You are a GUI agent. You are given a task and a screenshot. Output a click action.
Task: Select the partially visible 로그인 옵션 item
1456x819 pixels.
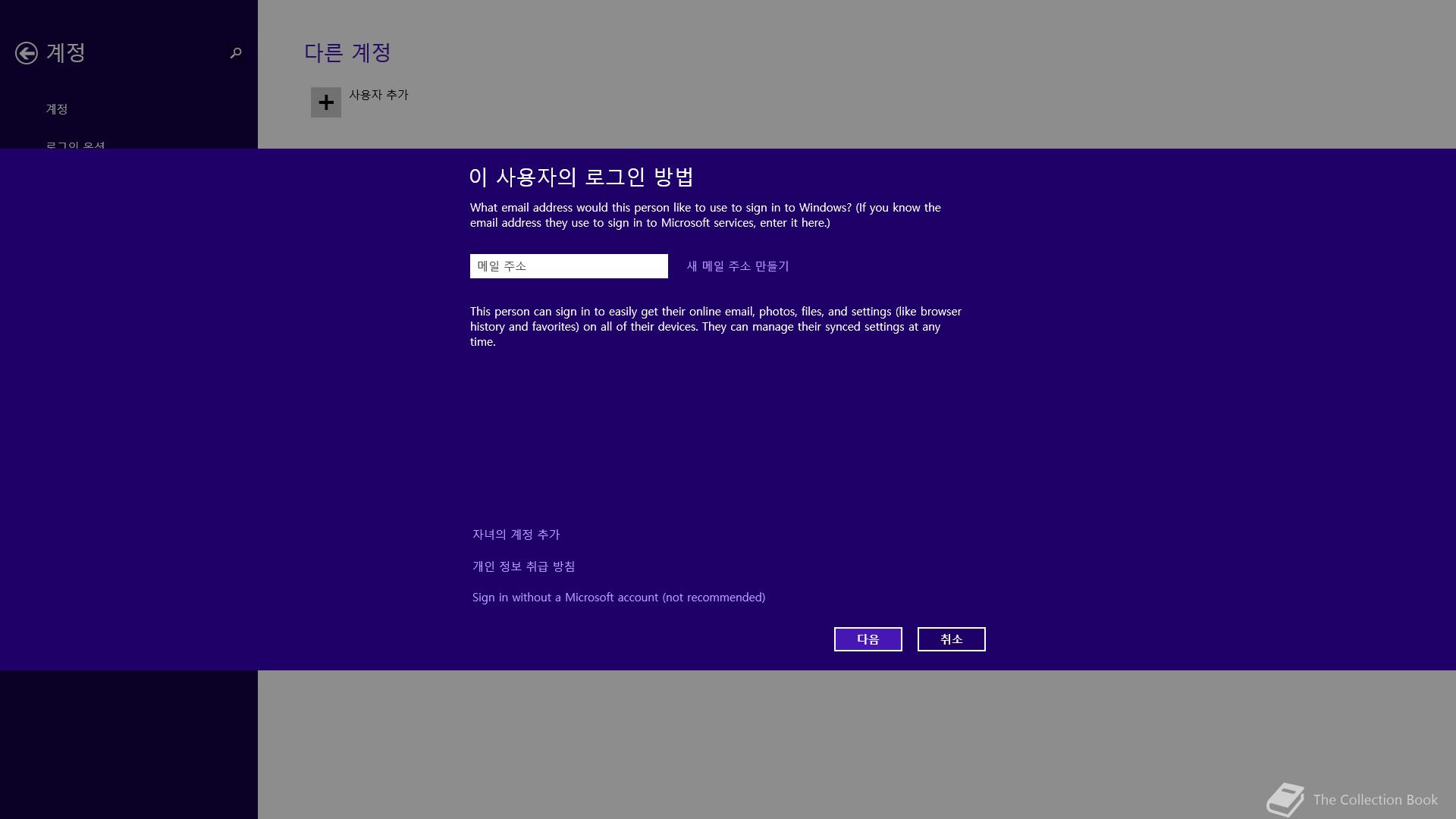(75, 144)
